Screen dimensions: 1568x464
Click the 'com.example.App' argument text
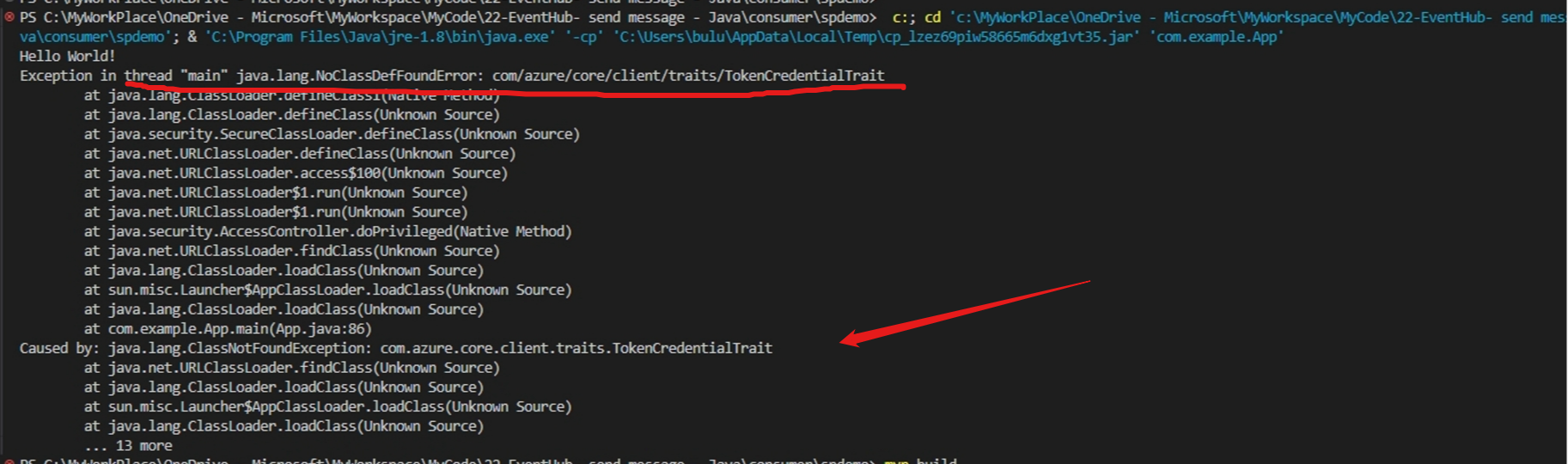click(x=1216, y=37)
